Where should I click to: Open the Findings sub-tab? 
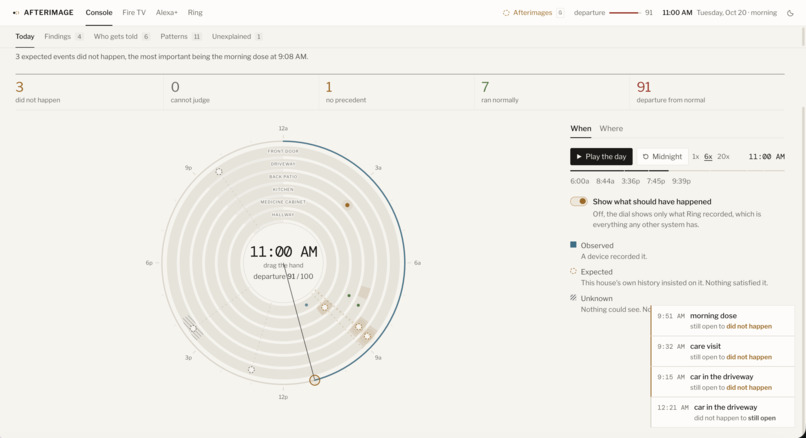pyautogui.click(x=63, y=36)
